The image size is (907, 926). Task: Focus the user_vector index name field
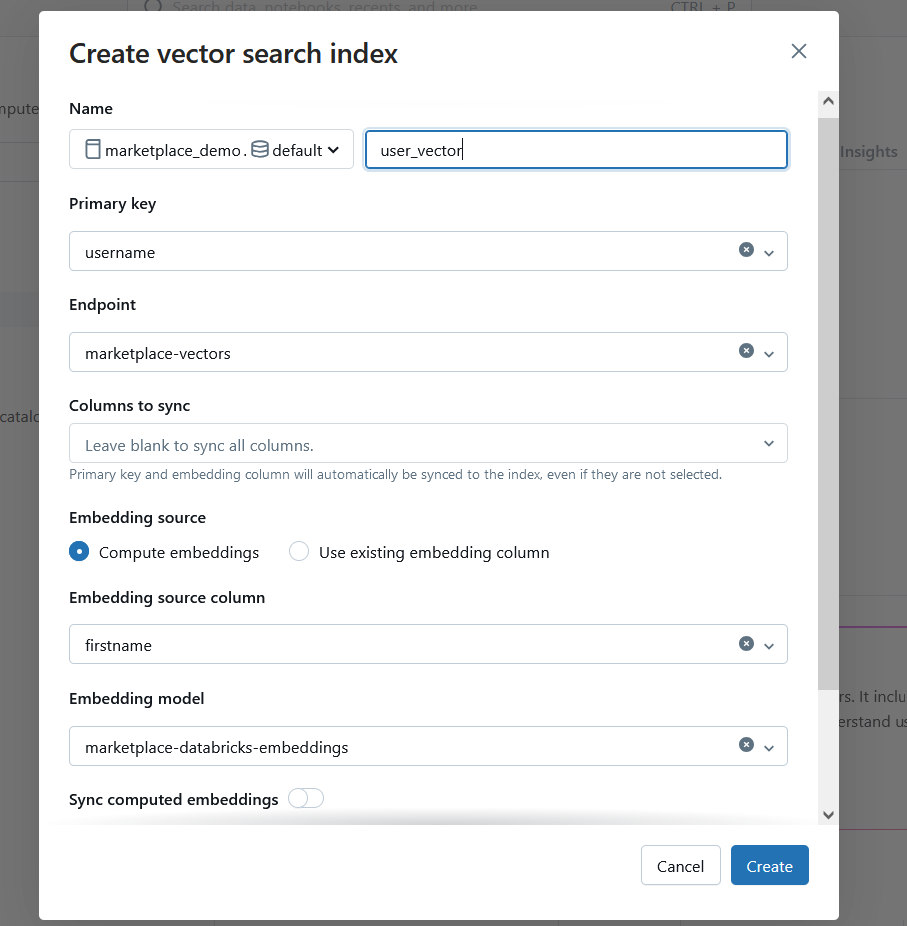pyautogui.click(x=576, y=150)
